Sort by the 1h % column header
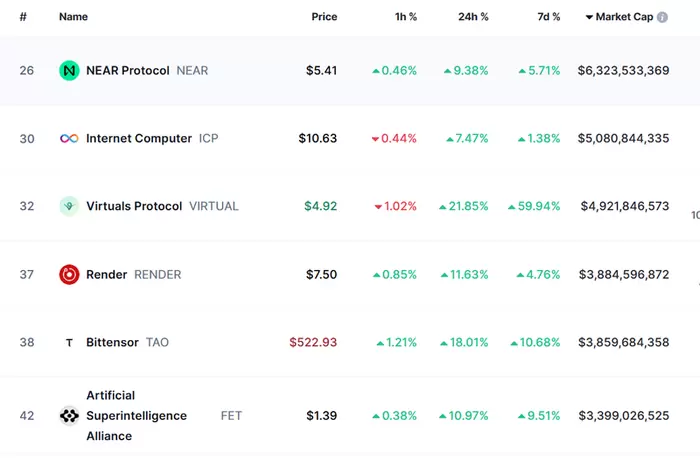 pyautogui.click(x=405, y=17)
